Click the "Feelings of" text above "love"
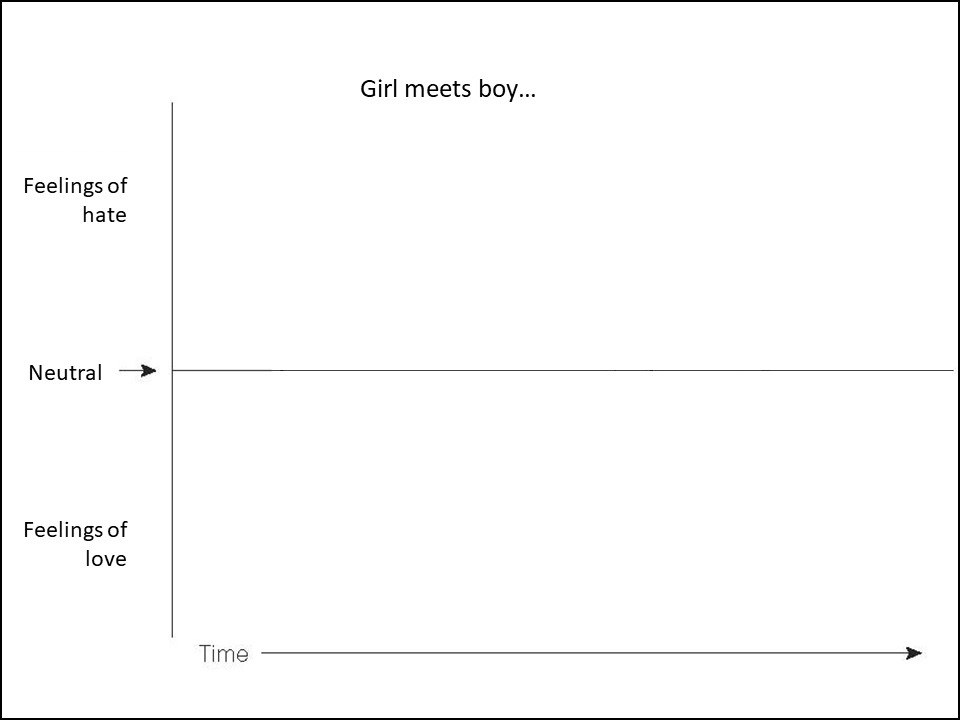 (x=76, y=530)
